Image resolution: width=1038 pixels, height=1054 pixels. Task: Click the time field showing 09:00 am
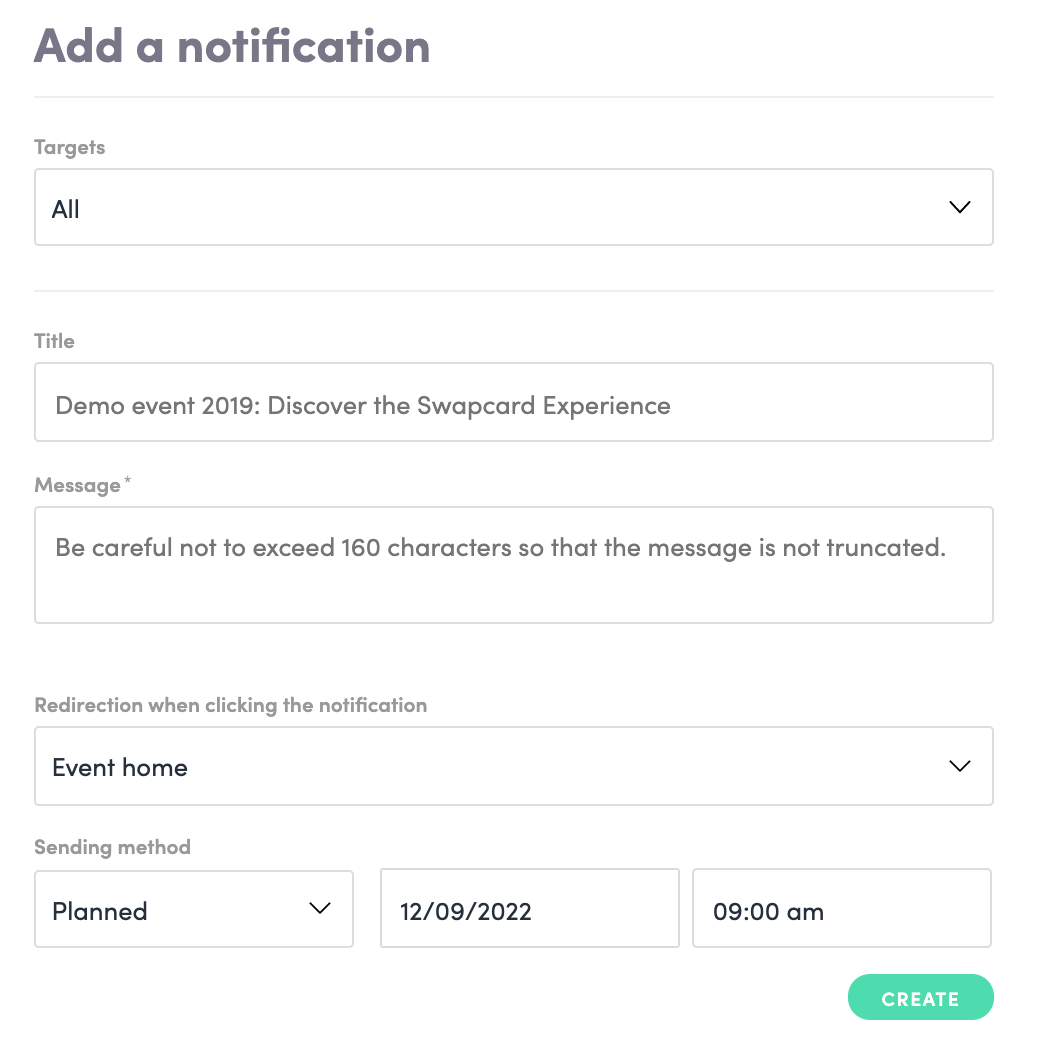pyautogui.click(x=841, y=909)
